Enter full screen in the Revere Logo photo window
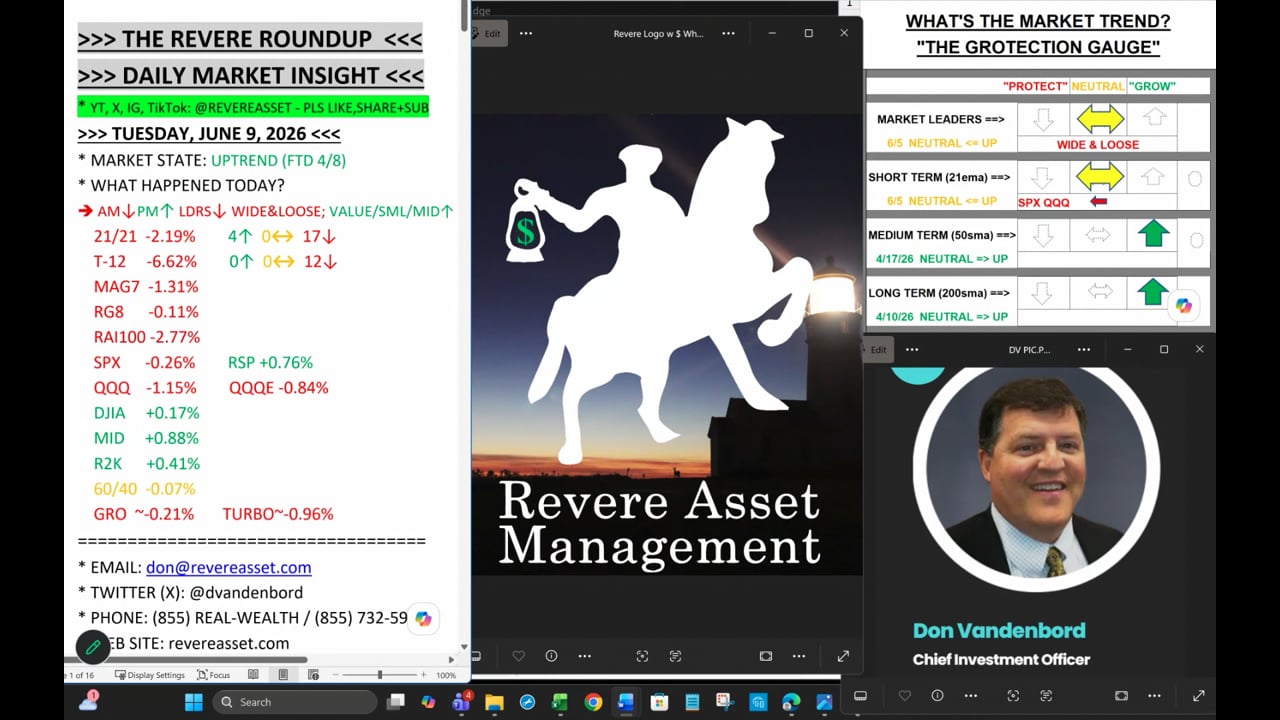The image size is (1280, 720). 843,656
